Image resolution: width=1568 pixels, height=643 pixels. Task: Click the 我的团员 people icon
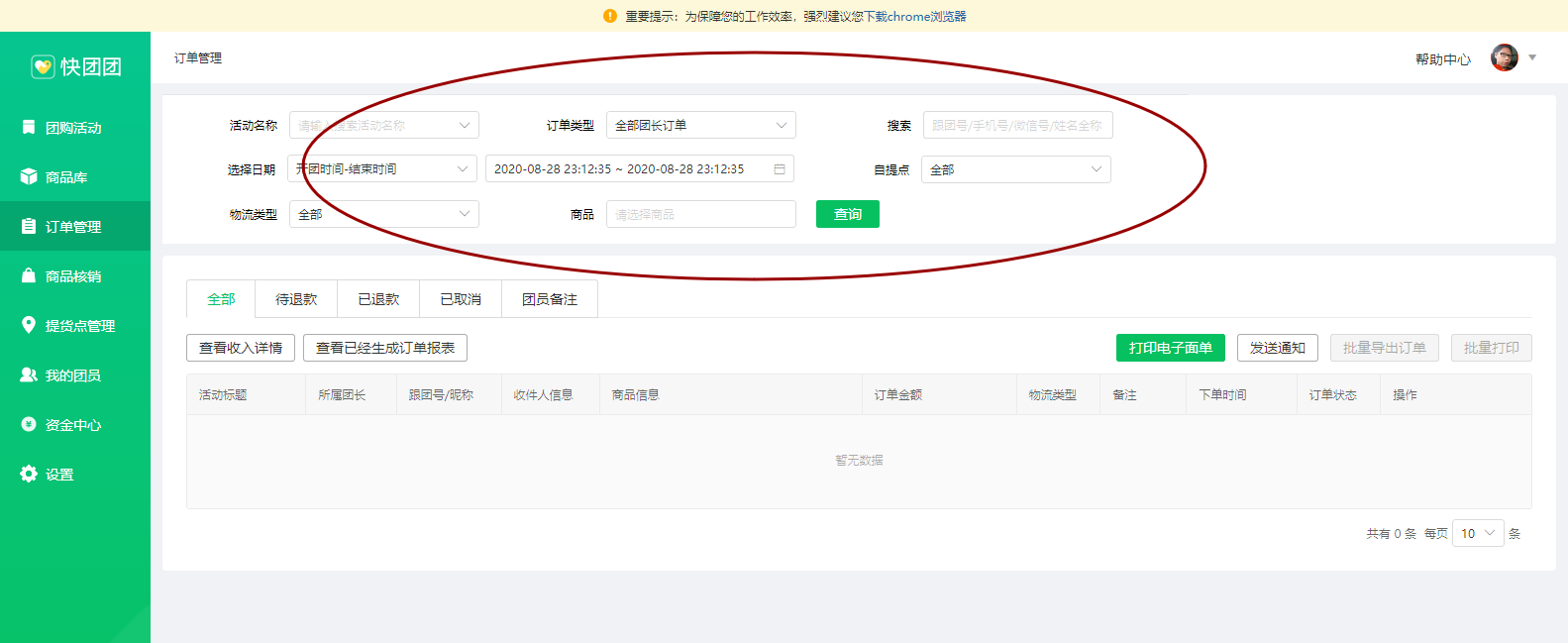point(29,375)
